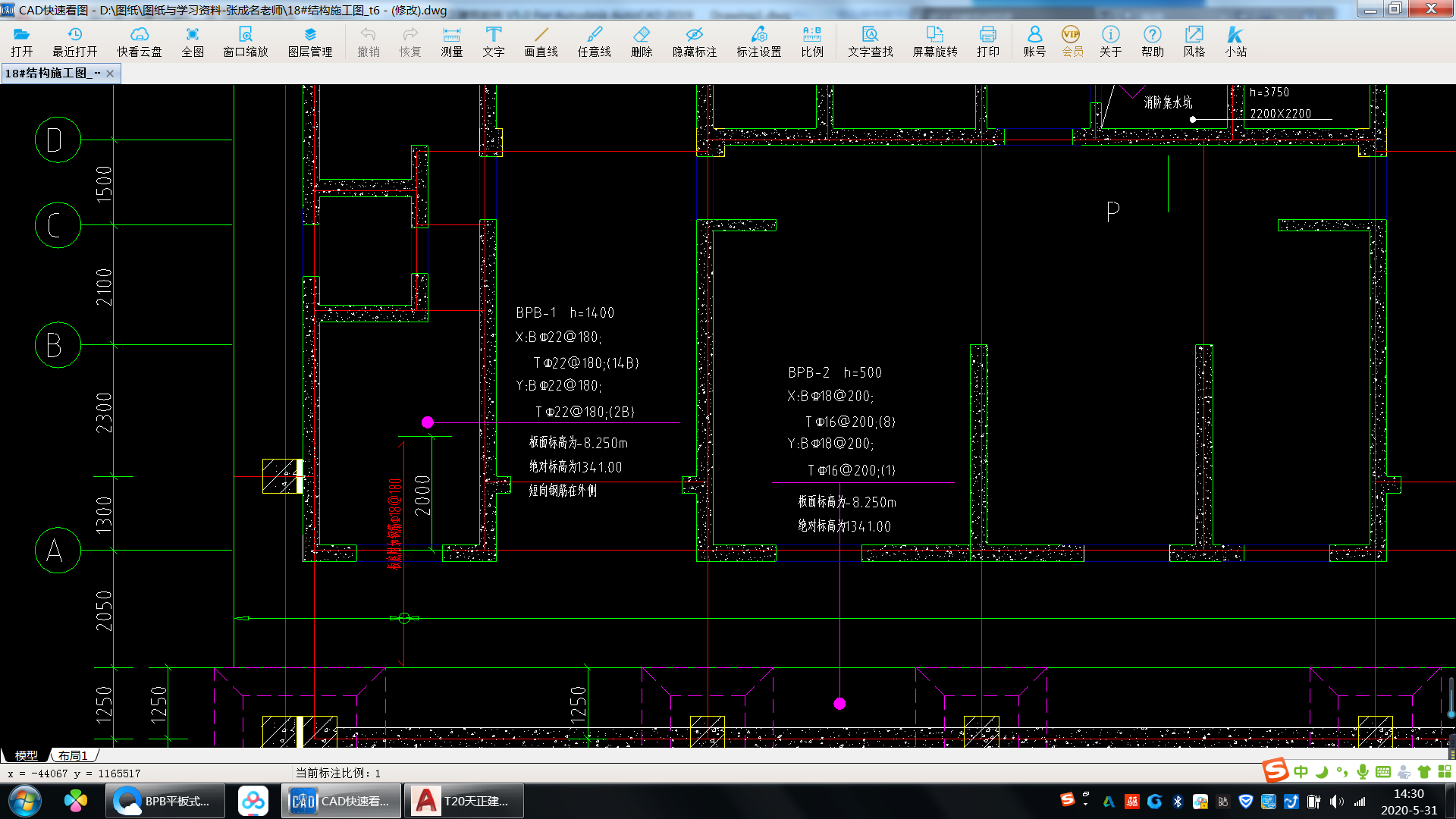Image resolution: width=1456 pixels, height=819 pixels.
Task: Show recently opened files (最近打开)
Action: pos(74,42)
